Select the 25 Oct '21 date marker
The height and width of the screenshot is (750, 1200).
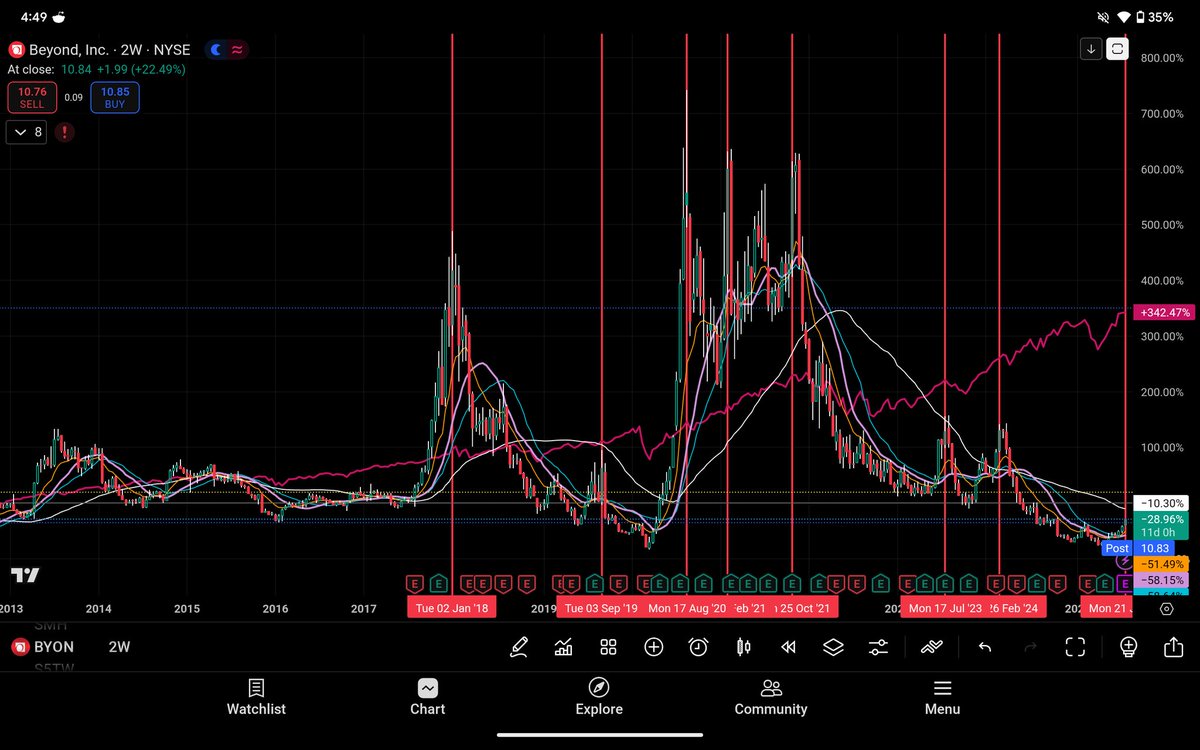(804, 608)
